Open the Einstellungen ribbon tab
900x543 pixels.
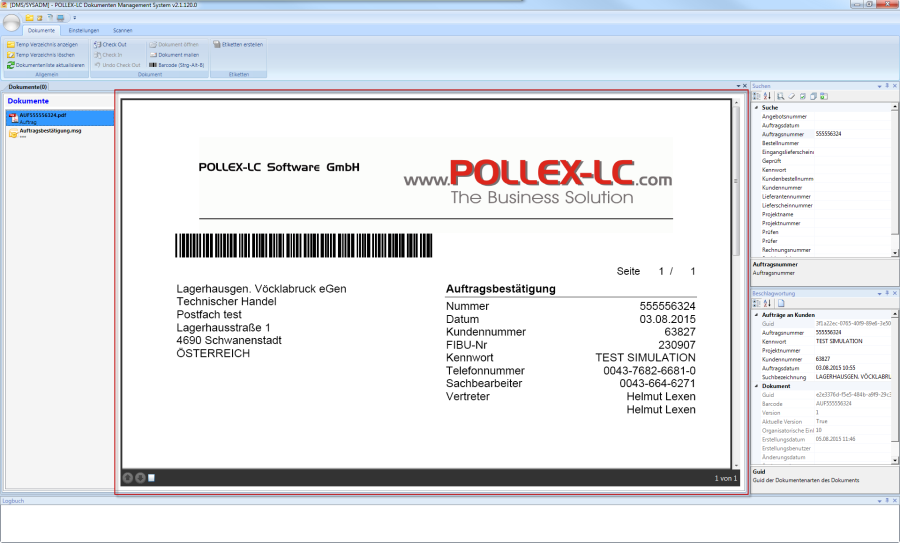(84, 30)
